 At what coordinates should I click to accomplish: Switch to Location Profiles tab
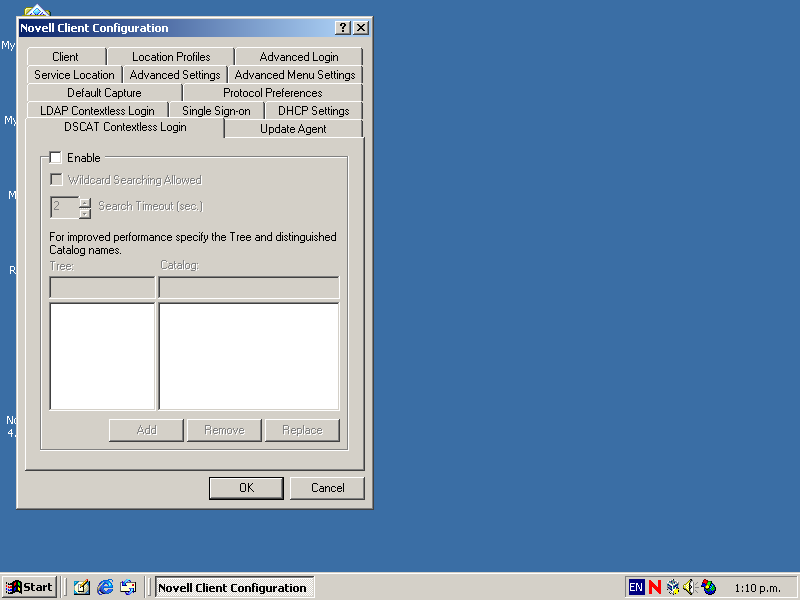(171, 57)
